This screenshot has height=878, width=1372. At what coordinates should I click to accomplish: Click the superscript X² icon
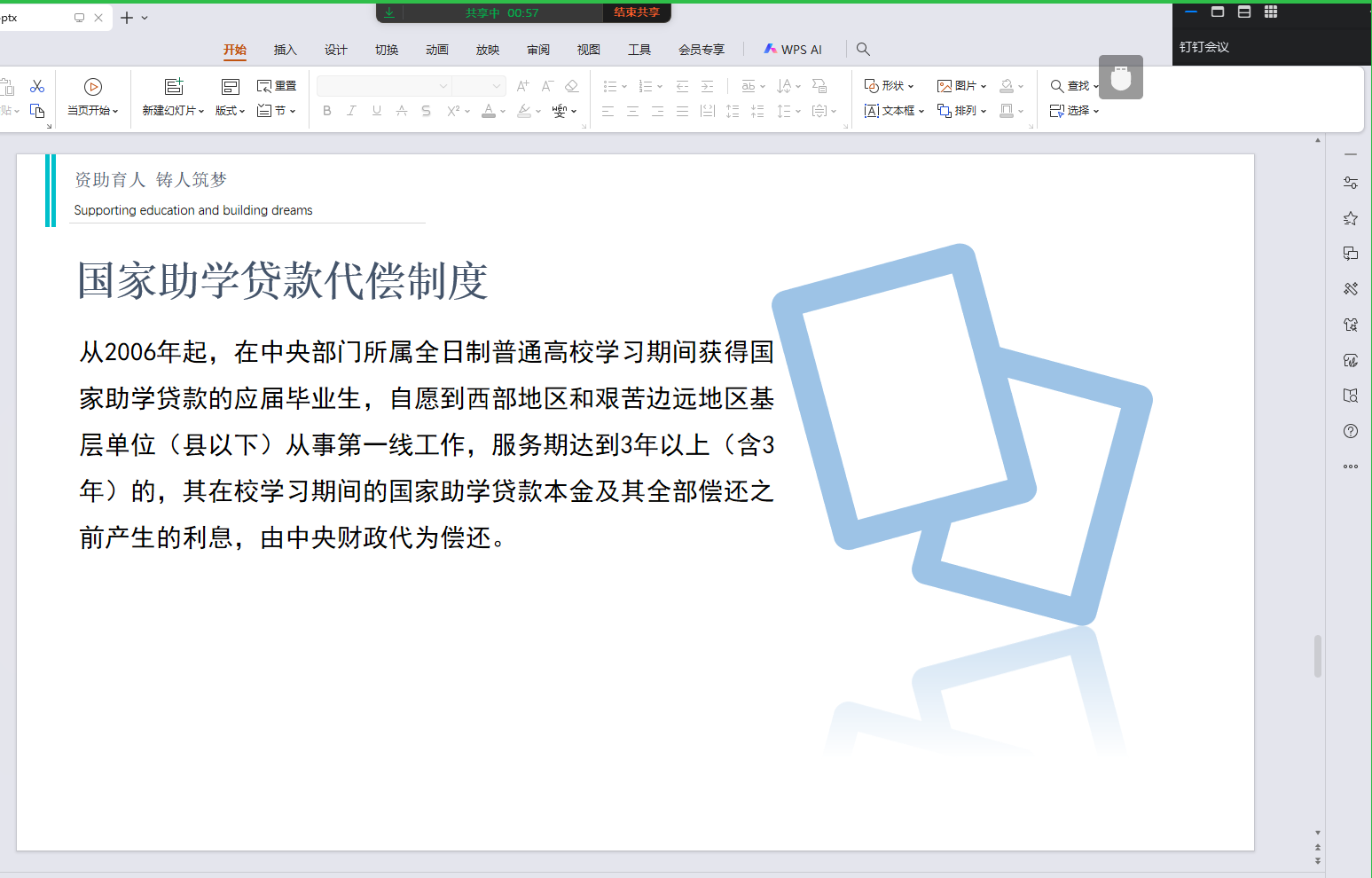tap(453, 111)
